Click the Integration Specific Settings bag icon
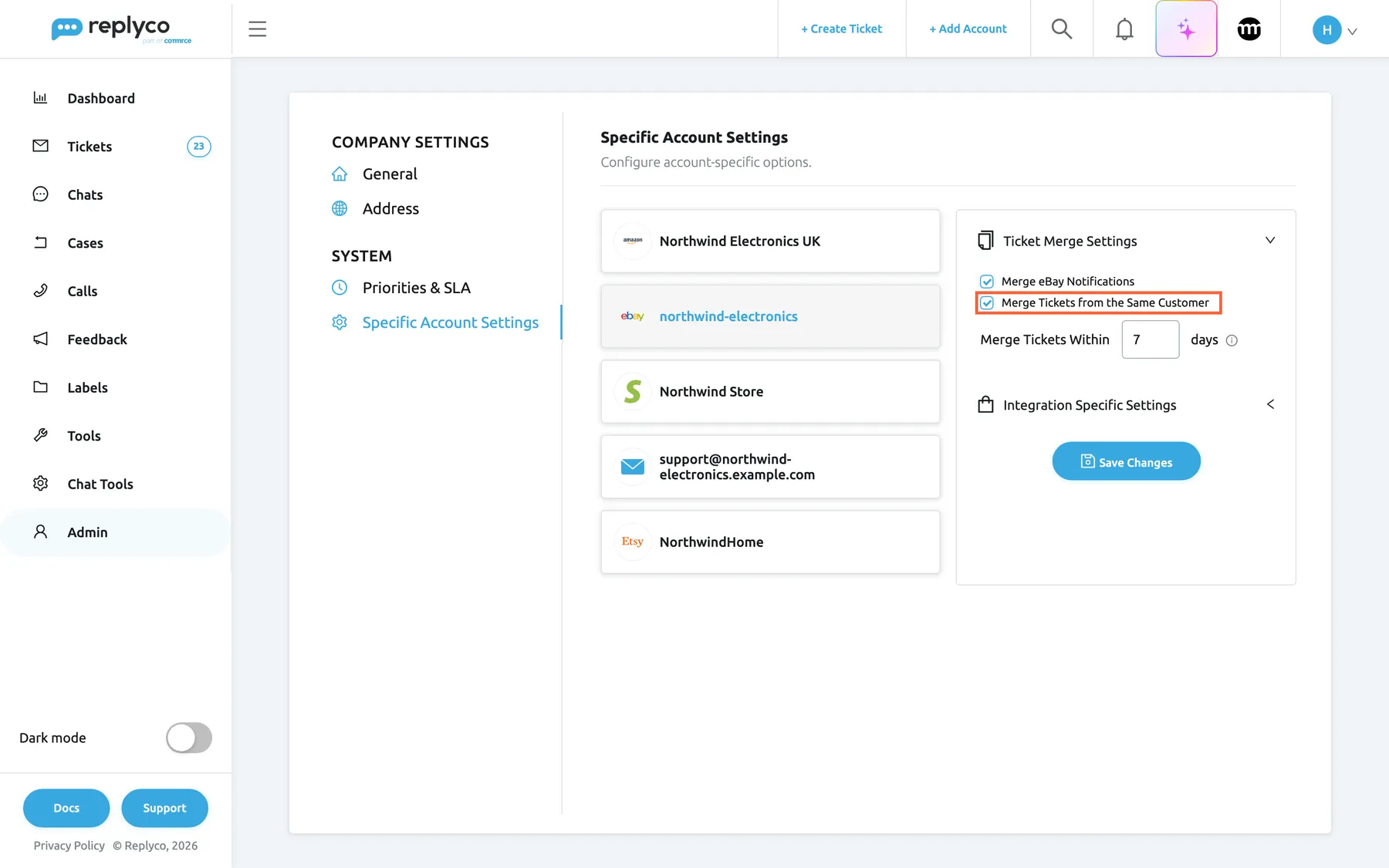Image resolution: width=1389 pixels, height=868 pixels. (985, 405)
